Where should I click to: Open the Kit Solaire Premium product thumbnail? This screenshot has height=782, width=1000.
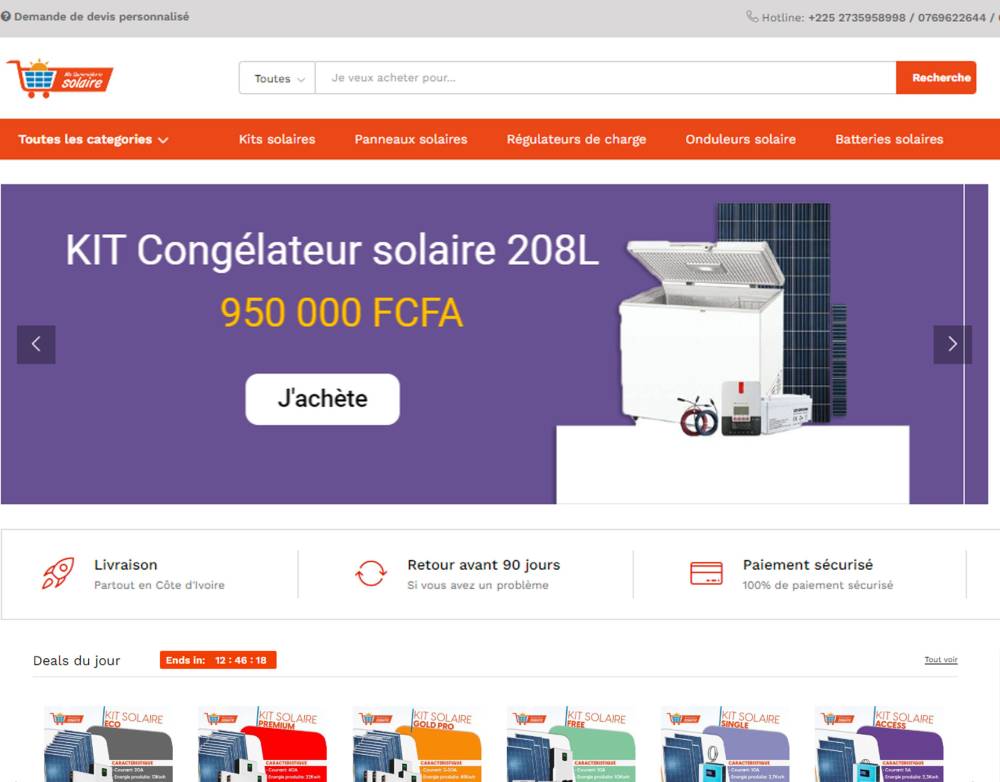(263, 743)
